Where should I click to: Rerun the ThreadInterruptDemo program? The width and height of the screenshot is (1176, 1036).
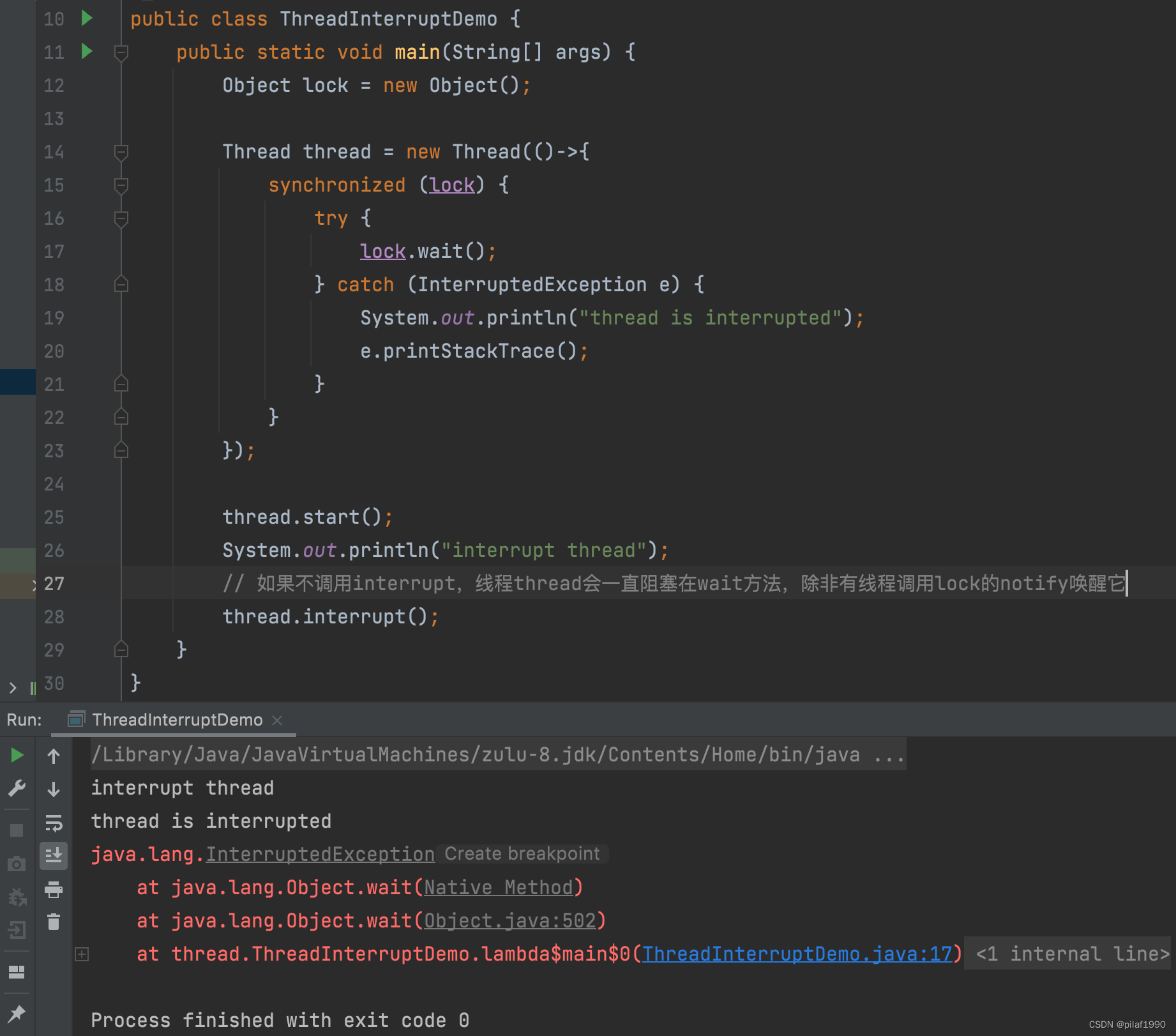point(17,755)
